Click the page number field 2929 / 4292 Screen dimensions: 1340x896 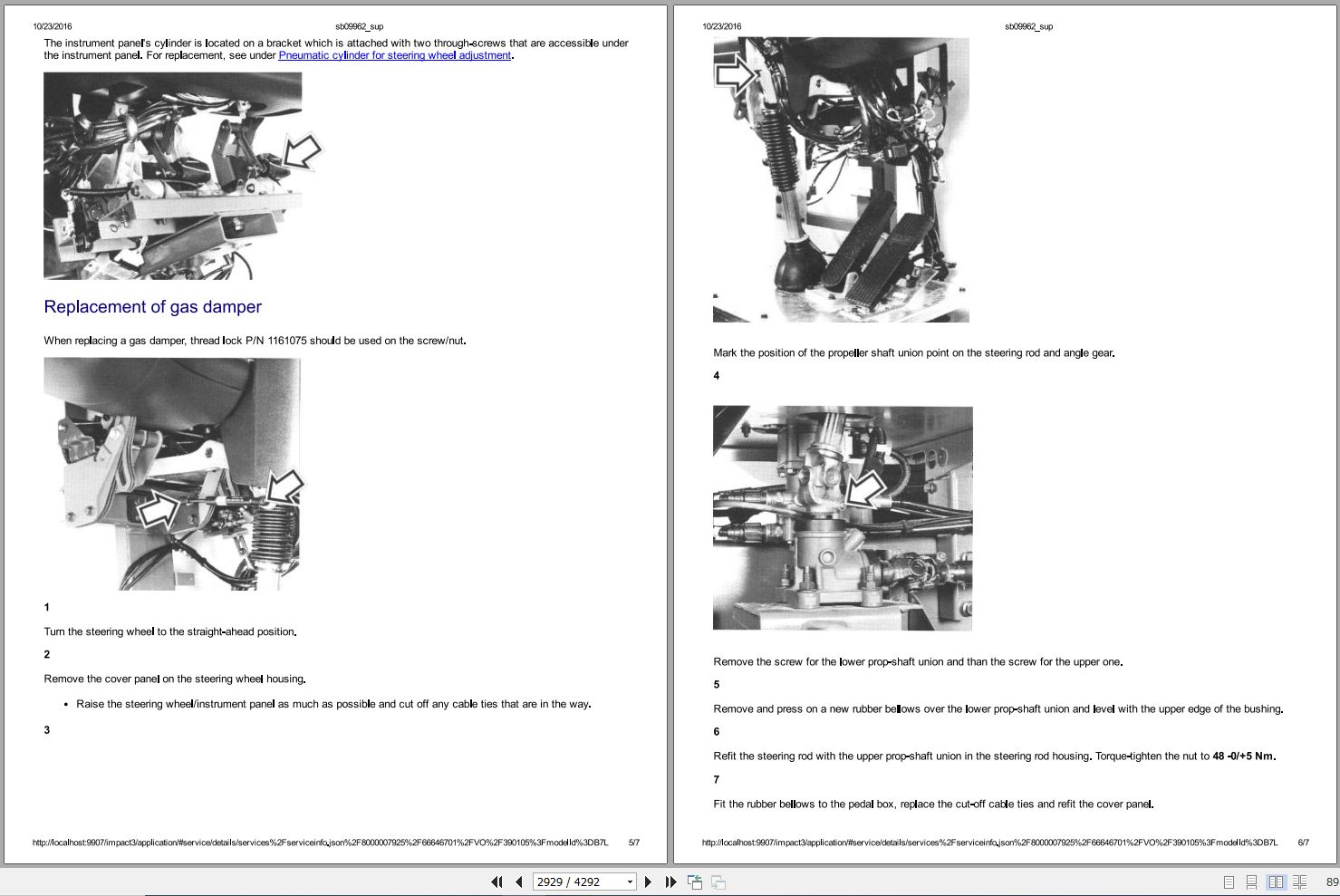(x=576, y=882)
